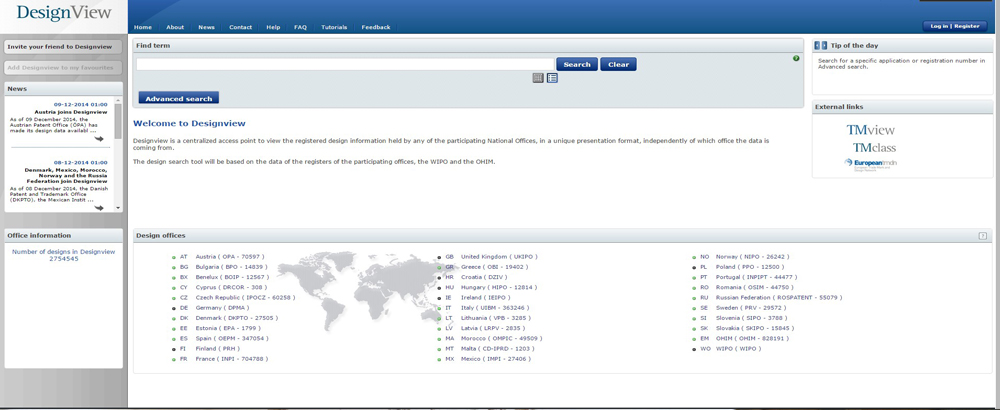Open the Feedback menu item
Viewport: 1000px width, 410px height.
376,27
